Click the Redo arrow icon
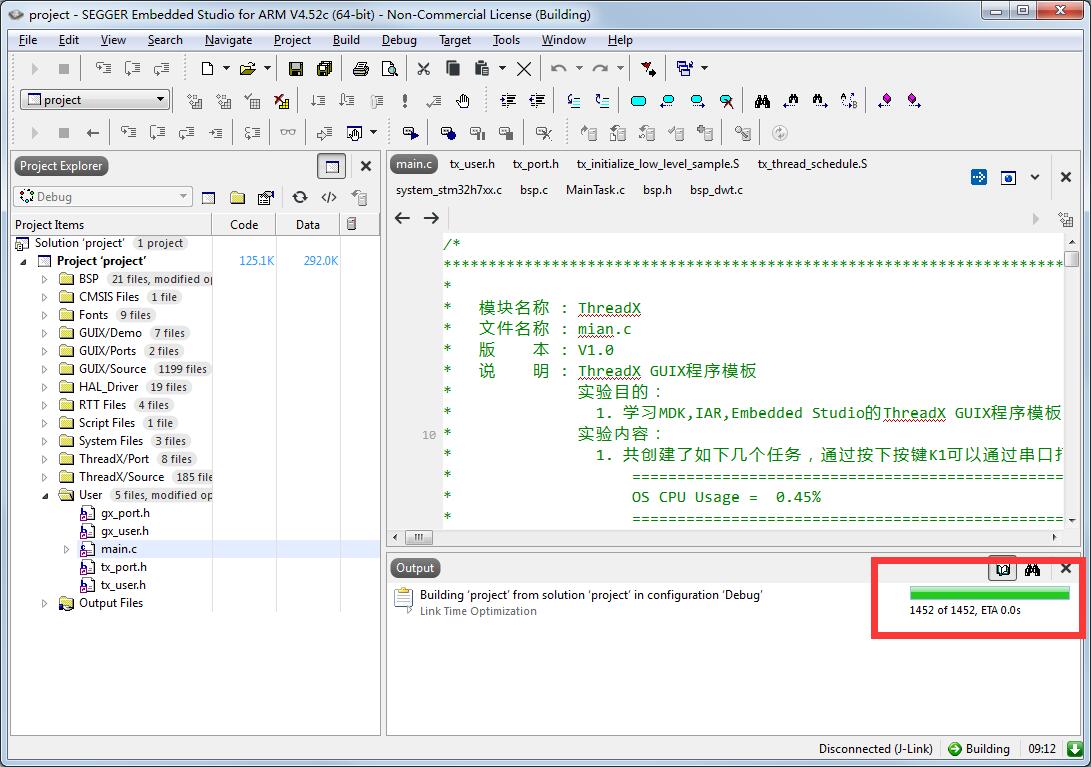Screen dimensions: 1091x767 pyautogui.click(x=600, y=68)
